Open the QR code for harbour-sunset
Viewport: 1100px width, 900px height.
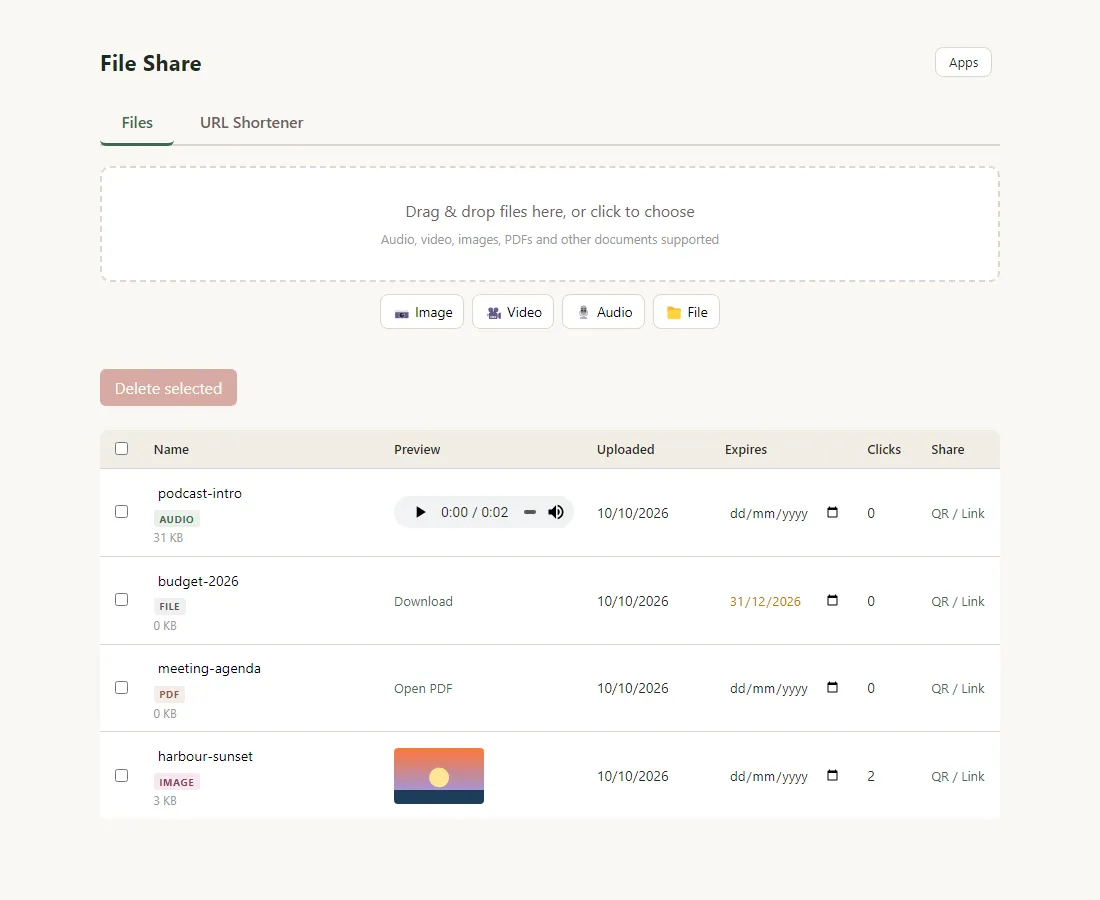[x=940, y=777]
